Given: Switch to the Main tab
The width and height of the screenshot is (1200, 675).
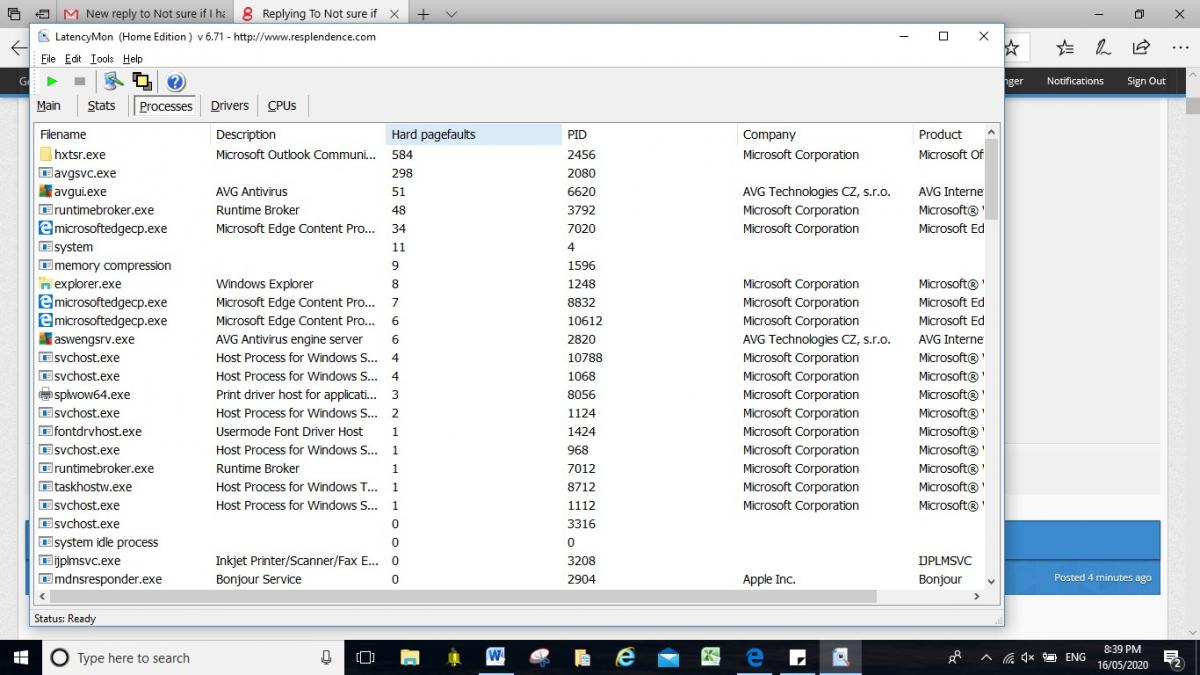Looking at the screenshot, I should click(49, 105).
